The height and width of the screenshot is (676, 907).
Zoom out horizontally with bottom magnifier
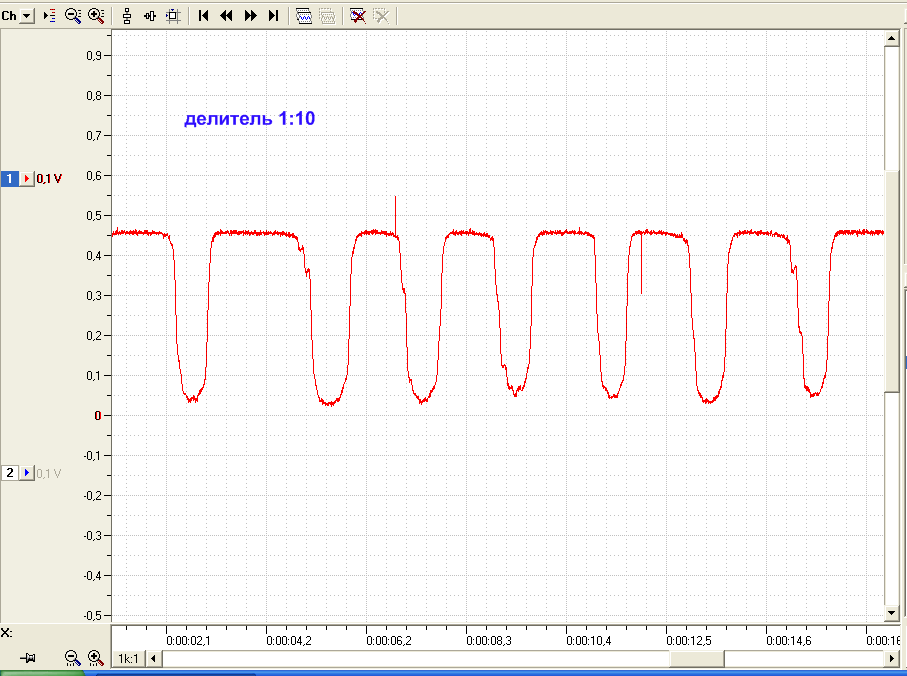coord(72,658)
